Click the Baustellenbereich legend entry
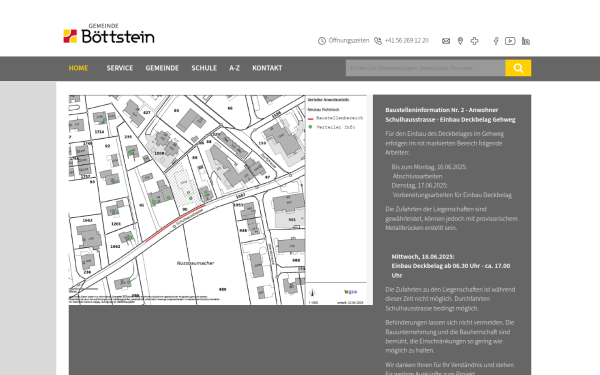This screenshot has width=600, height=375. (336, 118)
